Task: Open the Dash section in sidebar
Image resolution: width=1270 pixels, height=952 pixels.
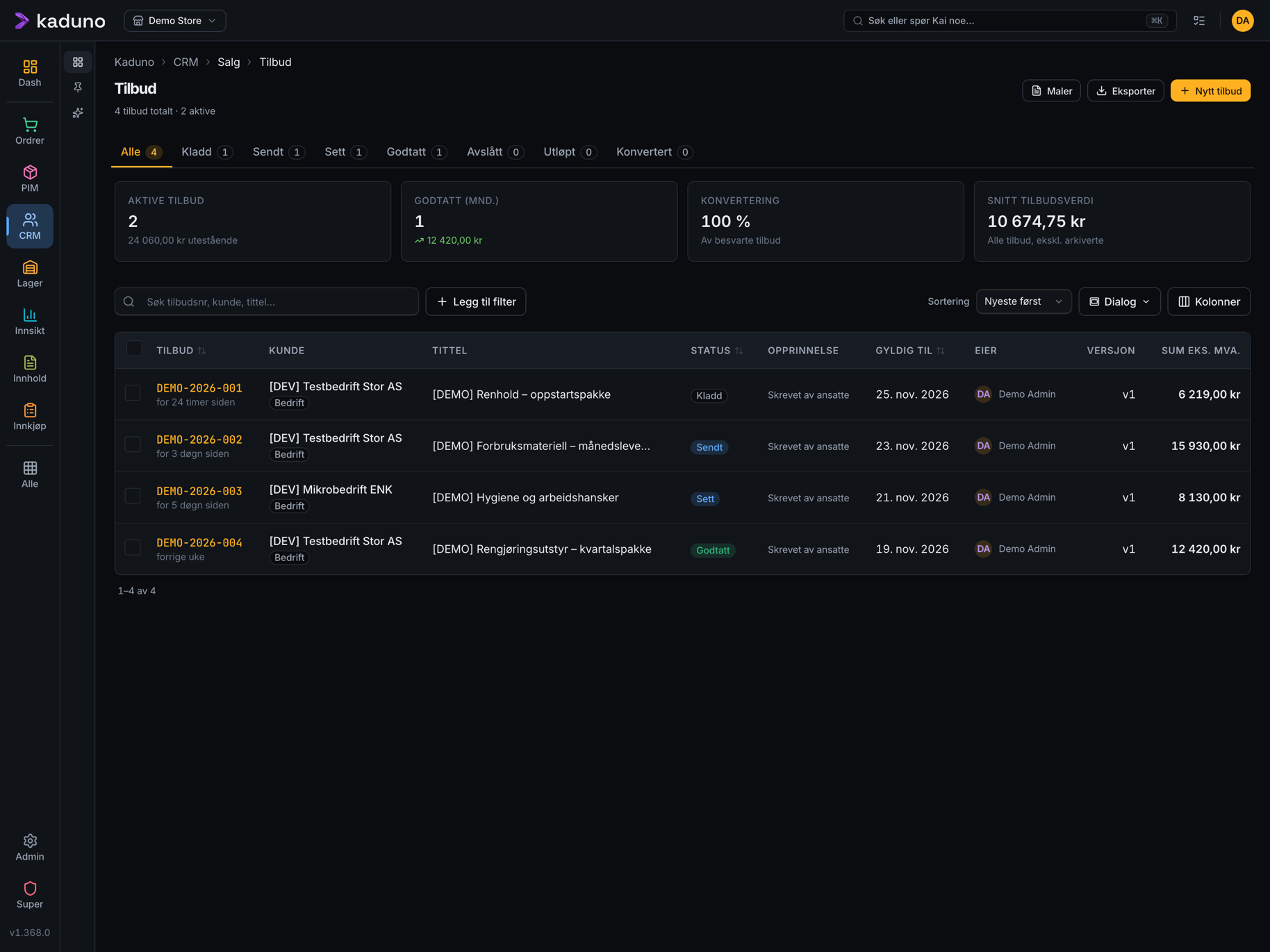Action: [x=30, y=73]
